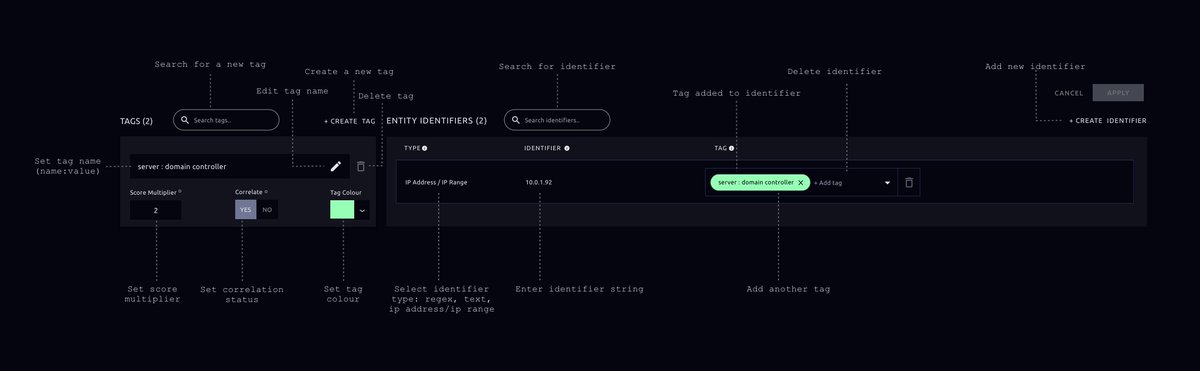1200x371 pixels.
Task: Click the ENTITY IDENTIFIERS (2) heading
Action: pos(436,121)
